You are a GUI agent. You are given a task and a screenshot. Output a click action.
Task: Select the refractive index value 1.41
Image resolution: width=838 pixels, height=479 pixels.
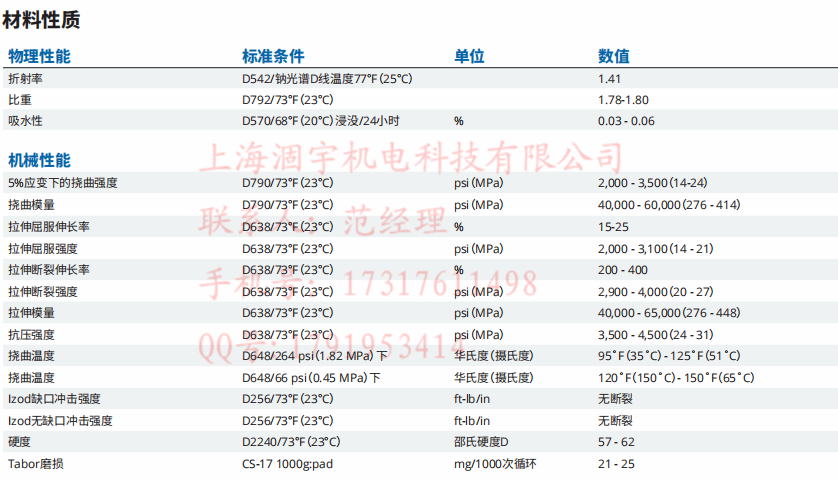[x=609, y=79]
